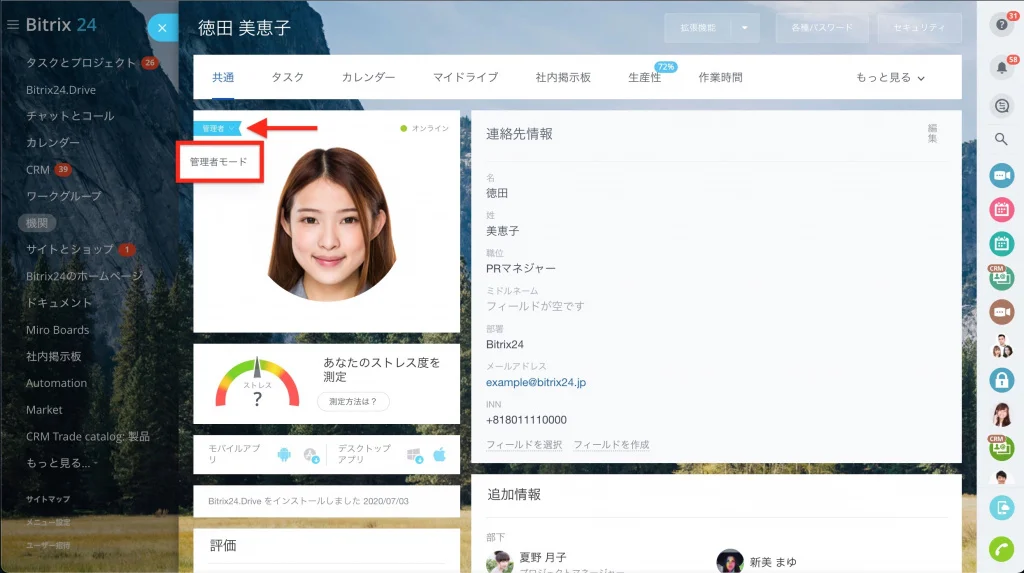Click 編集 in contact information panel
Viewport: 1024px width, 573px height.
tap(932, 133)
